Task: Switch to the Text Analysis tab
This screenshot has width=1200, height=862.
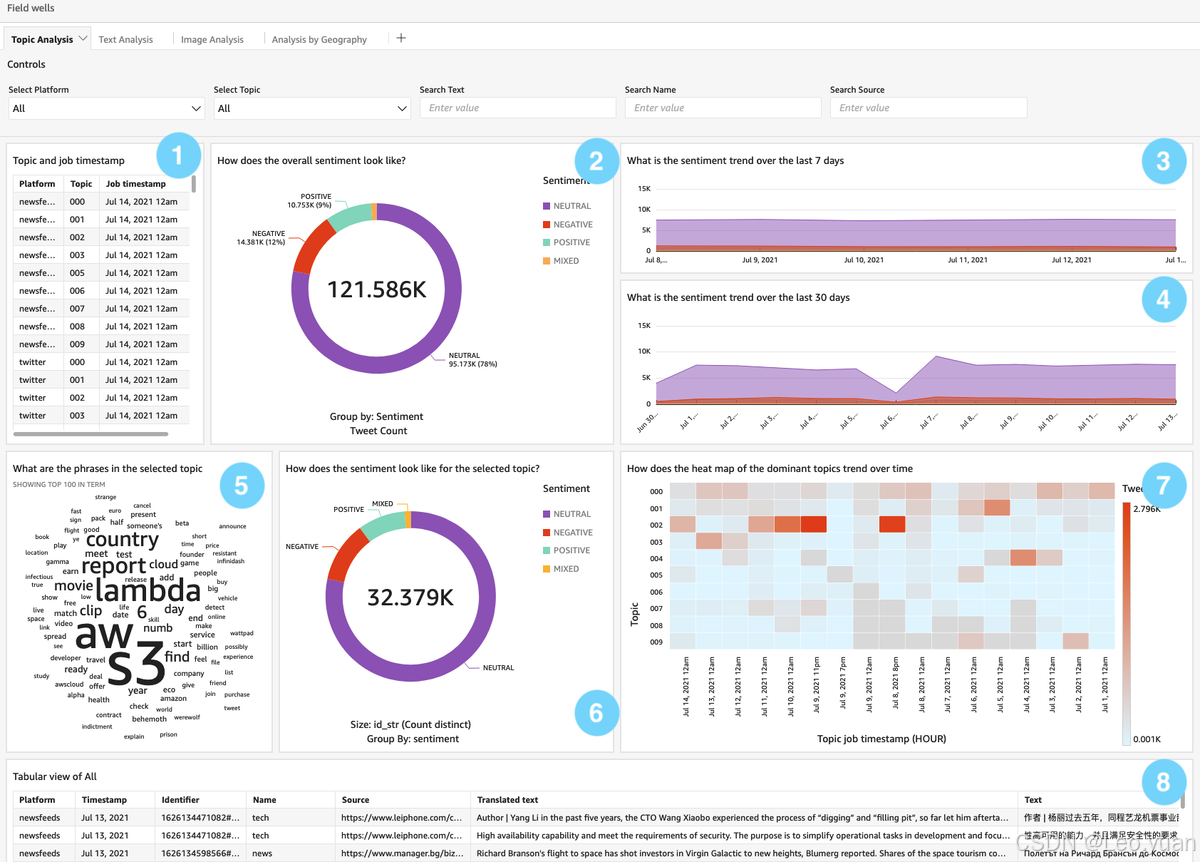Action: click(126, 39)
